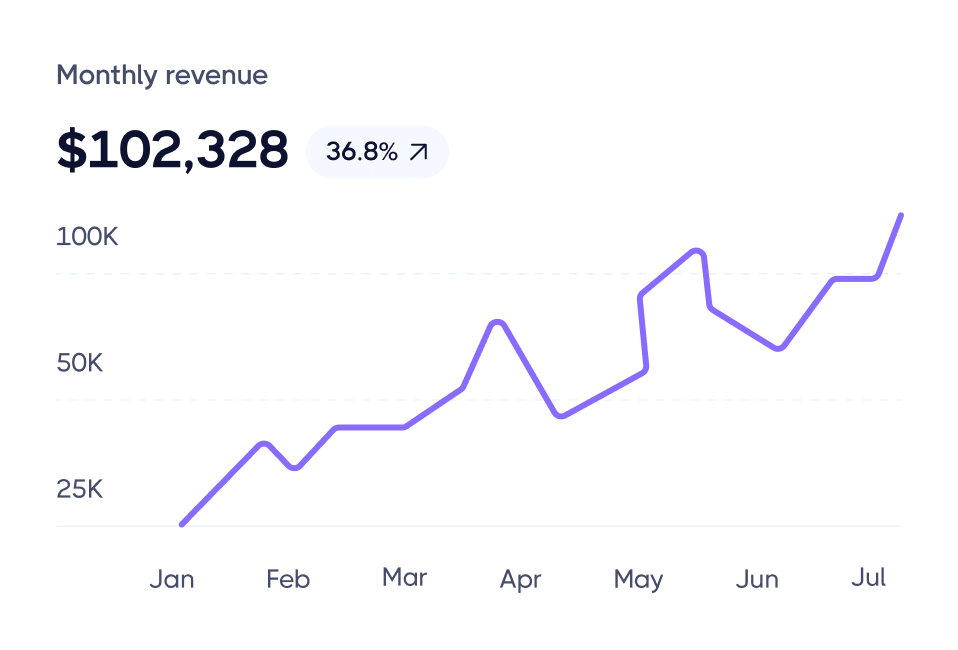This screenshot has height=650, width=958.
Task: Click the May label on the x-axis
Action: click(638, 579)
